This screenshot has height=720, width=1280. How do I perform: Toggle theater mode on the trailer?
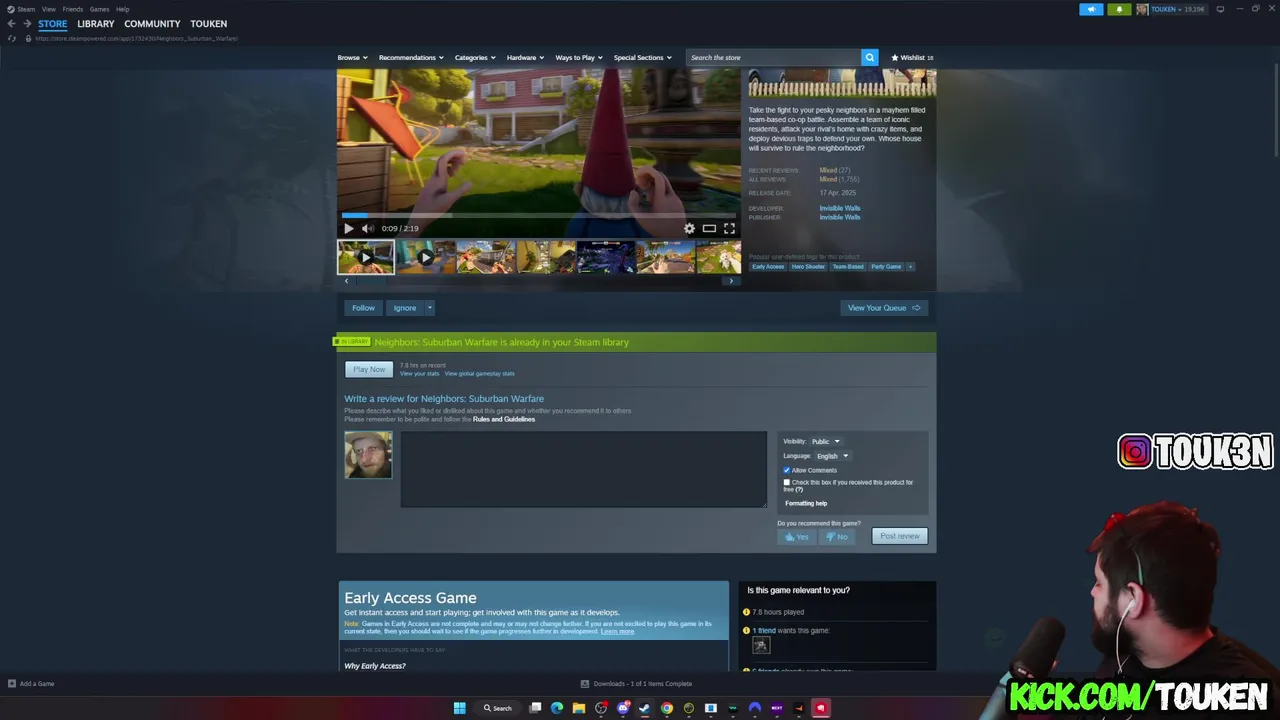pyautogui.click(x=709, y=228)
